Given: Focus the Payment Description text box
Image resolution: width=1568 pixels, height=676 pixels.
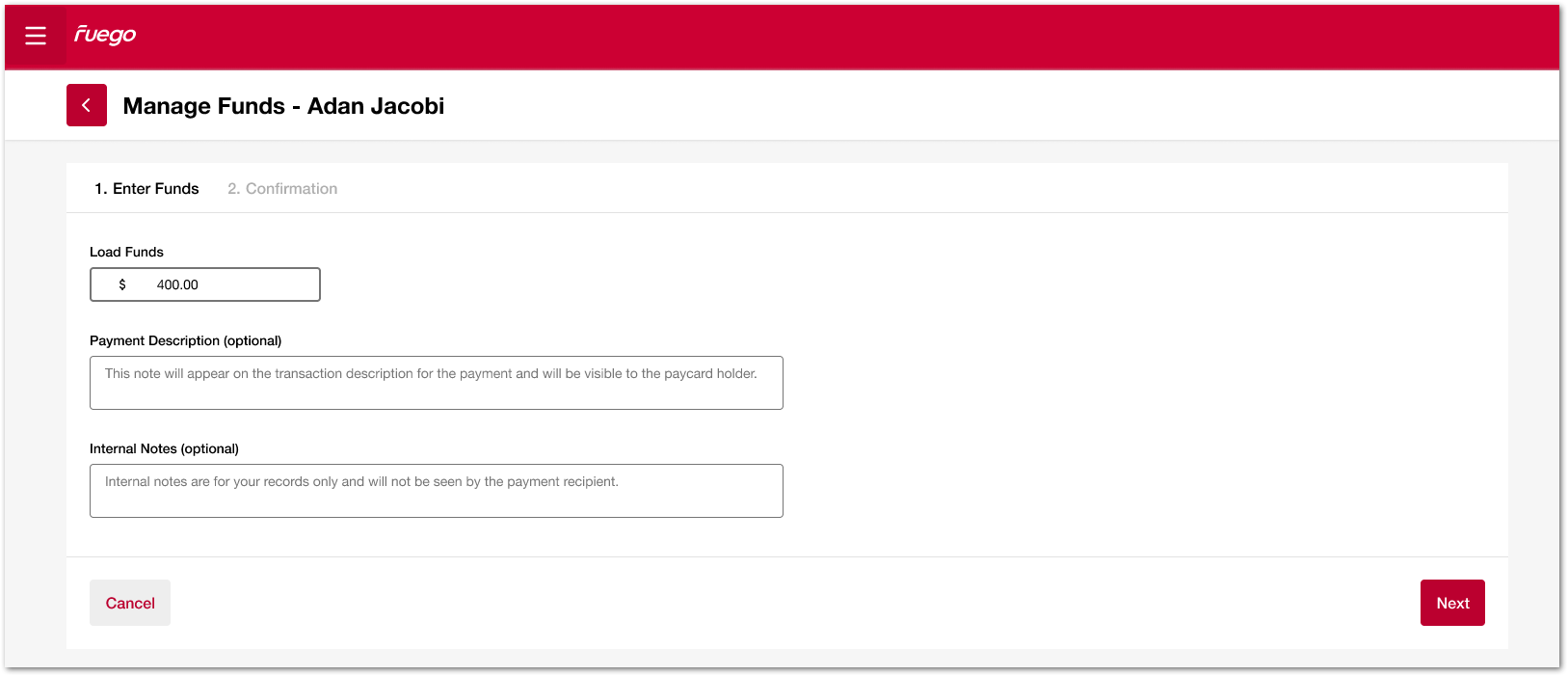Looking at the screenshot, I should click(x=436, y=383).
